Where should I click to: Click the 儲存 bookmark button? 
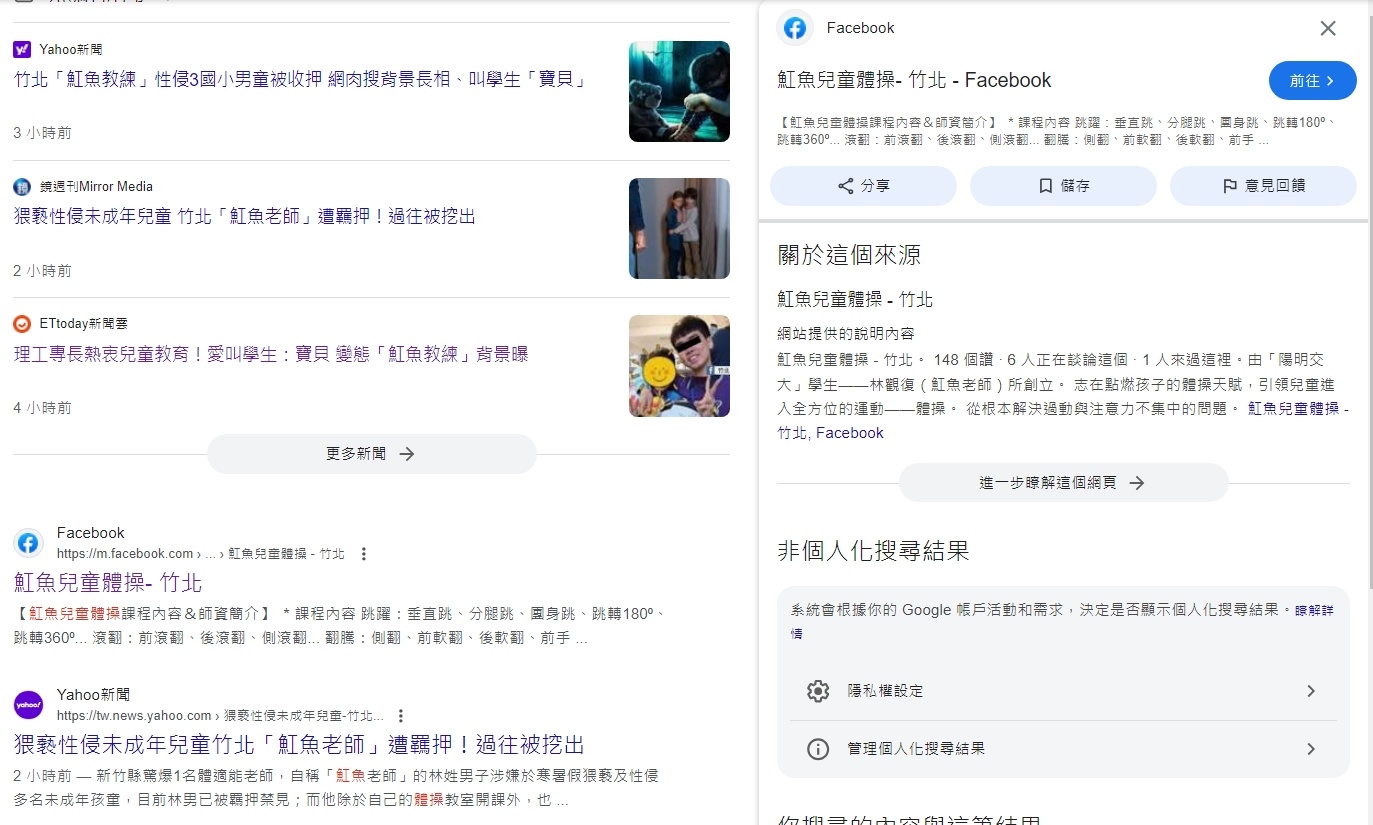[x=1063, y=186]
